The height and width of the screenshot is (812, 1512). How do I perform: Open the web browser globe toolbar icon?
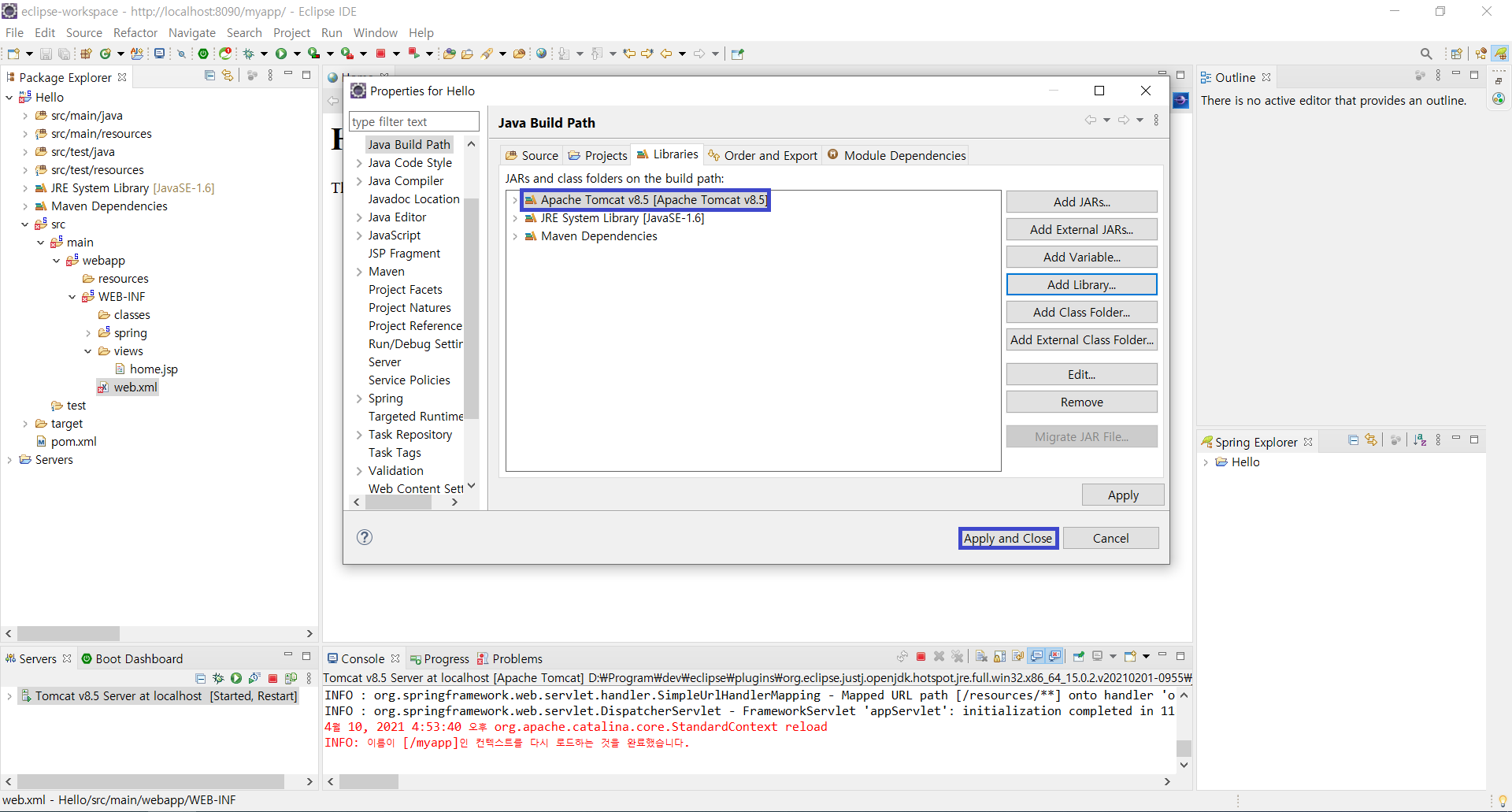pos(541,54)
